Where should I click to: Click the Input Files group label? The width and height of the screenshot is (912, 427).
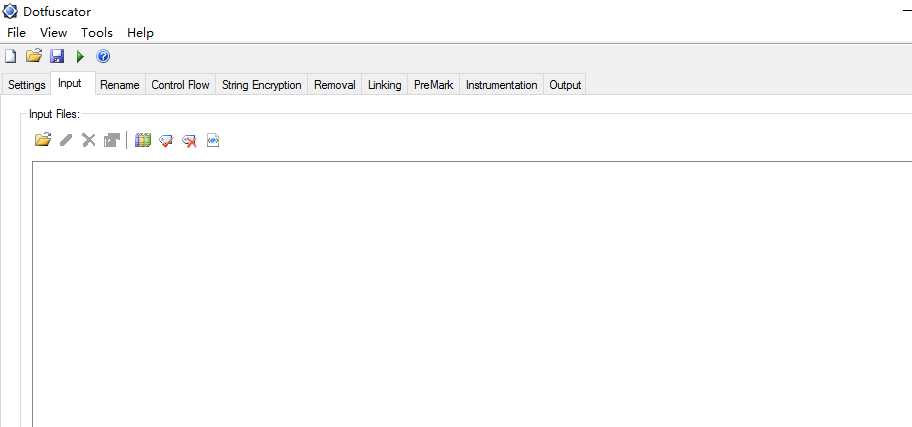(x=54, y=114)
